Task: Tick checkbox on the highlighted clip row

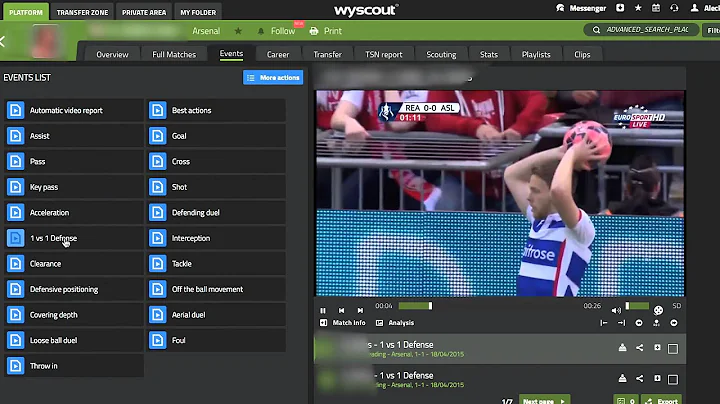Action: pyautogui.click(x=673, y=349)
